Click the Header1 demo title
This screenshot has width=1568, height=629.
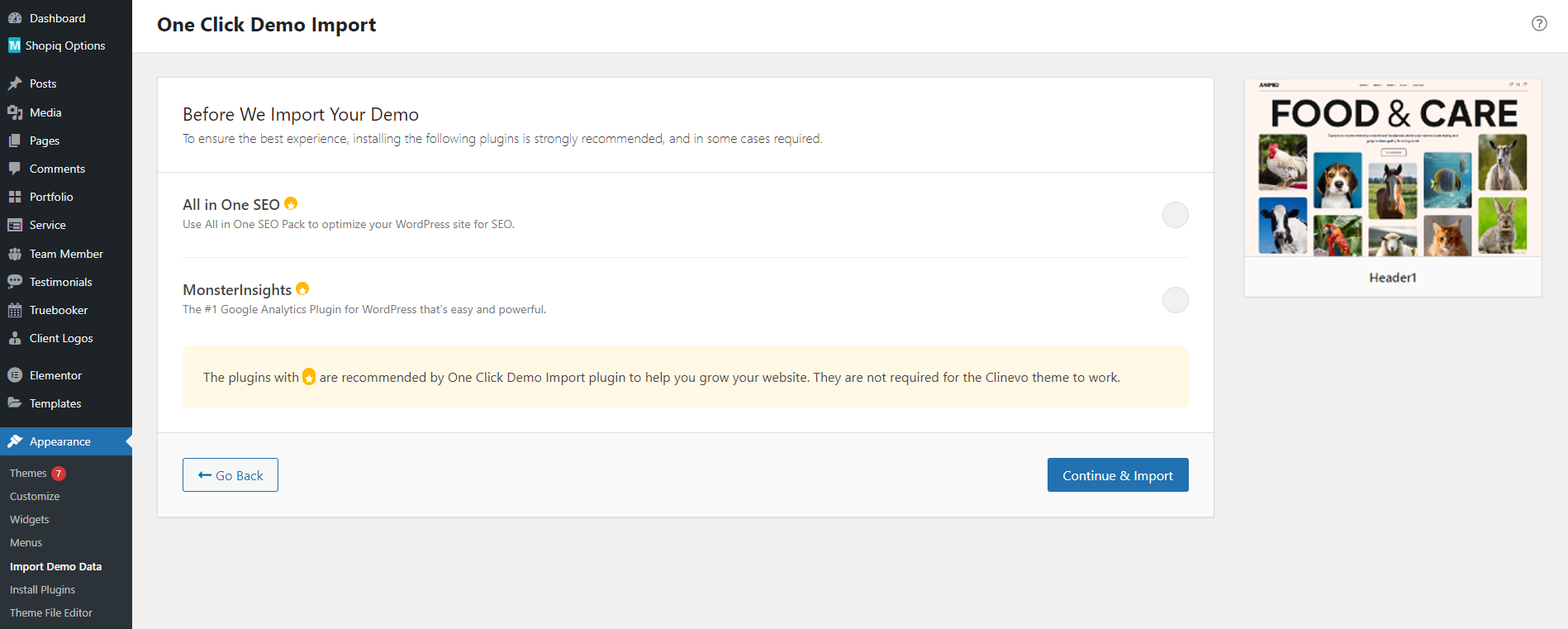1393,278
